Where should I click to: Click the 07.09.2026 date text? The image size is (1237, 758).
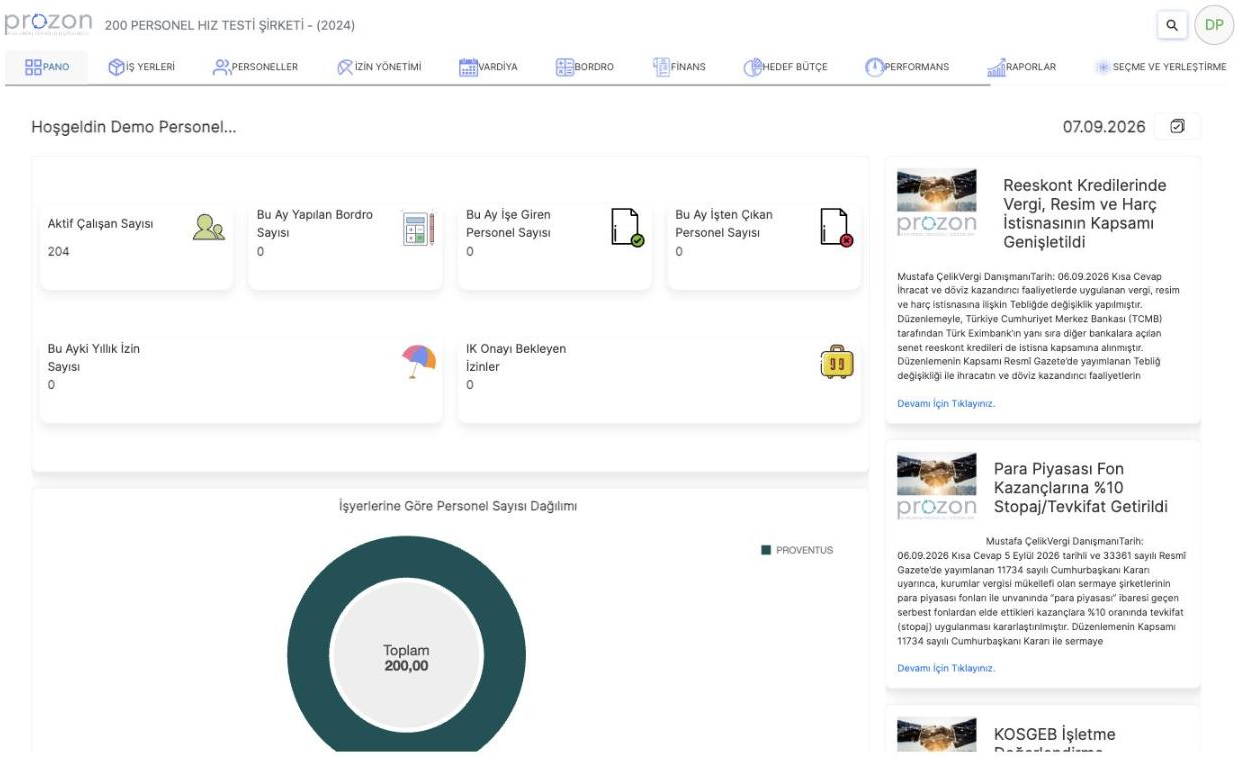(1104, 127)
